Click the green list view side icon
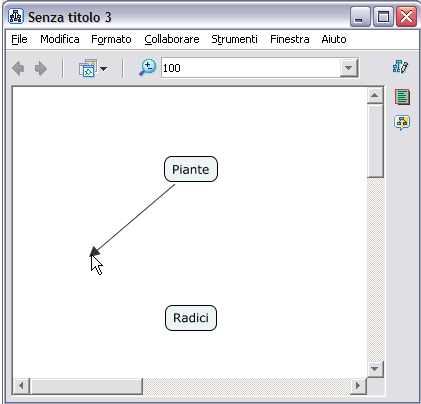This screenshot has height=404, width=421. pos(402,97)
